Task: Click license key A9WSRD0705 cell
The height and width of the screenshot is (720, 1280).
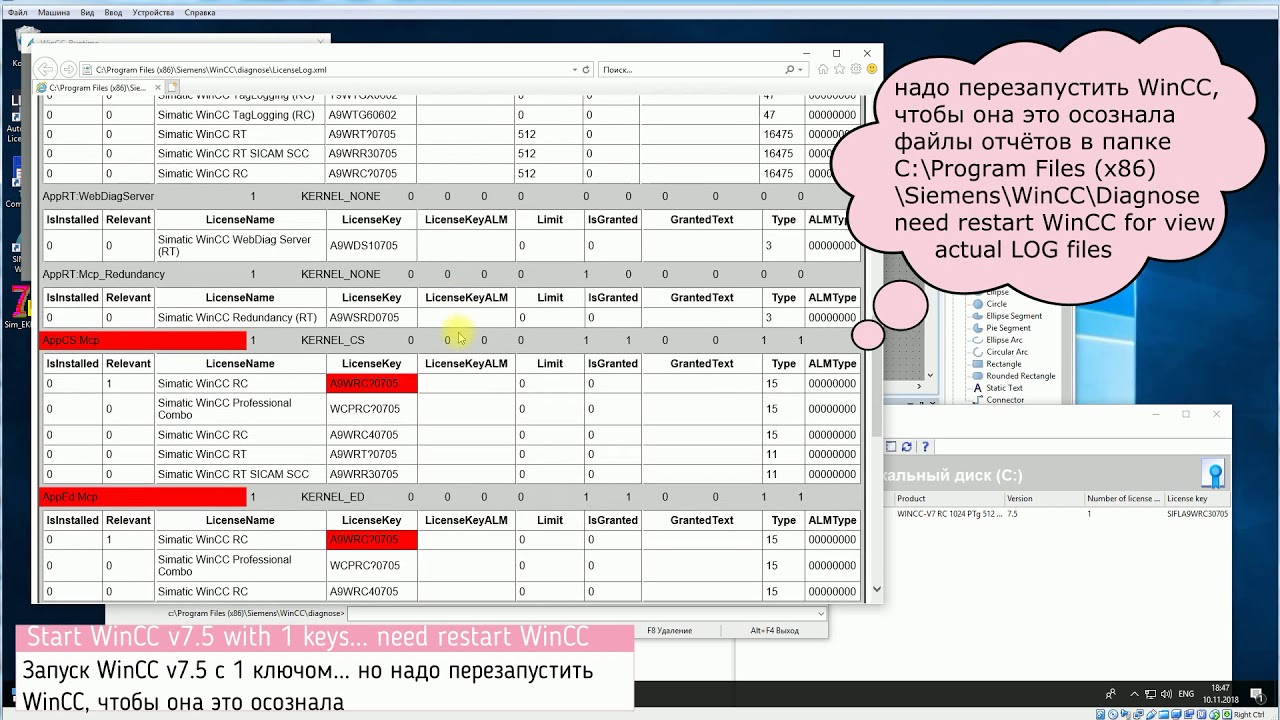Action: 371,318
